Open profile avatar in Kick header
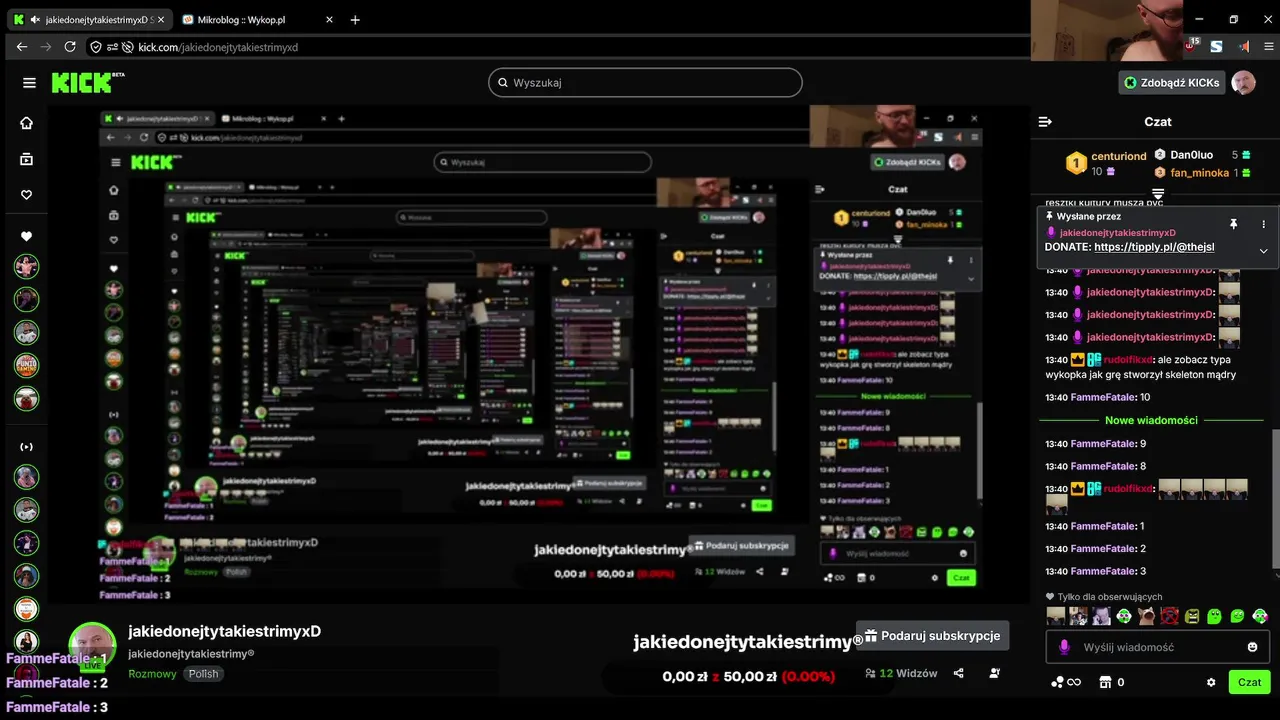 pyautogui.click(x=1243, y=83)
